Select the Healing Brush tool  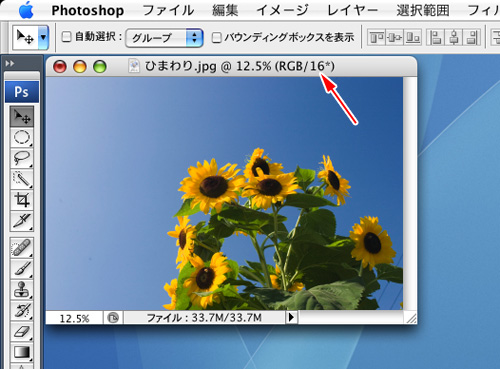coord(22,248)
